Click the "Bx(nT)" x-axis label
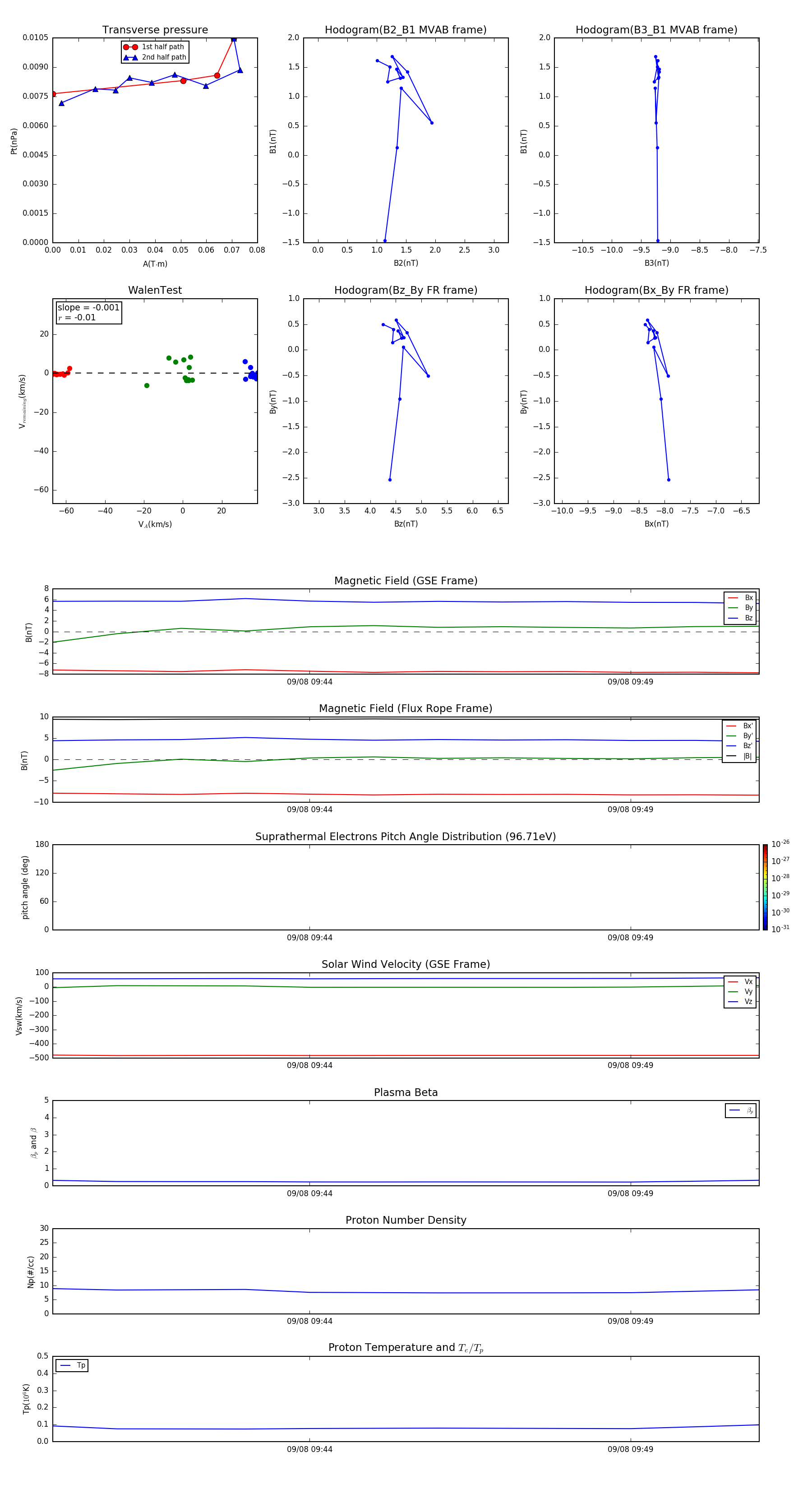This screenshot has width=812, height=1489. (656, 524)
